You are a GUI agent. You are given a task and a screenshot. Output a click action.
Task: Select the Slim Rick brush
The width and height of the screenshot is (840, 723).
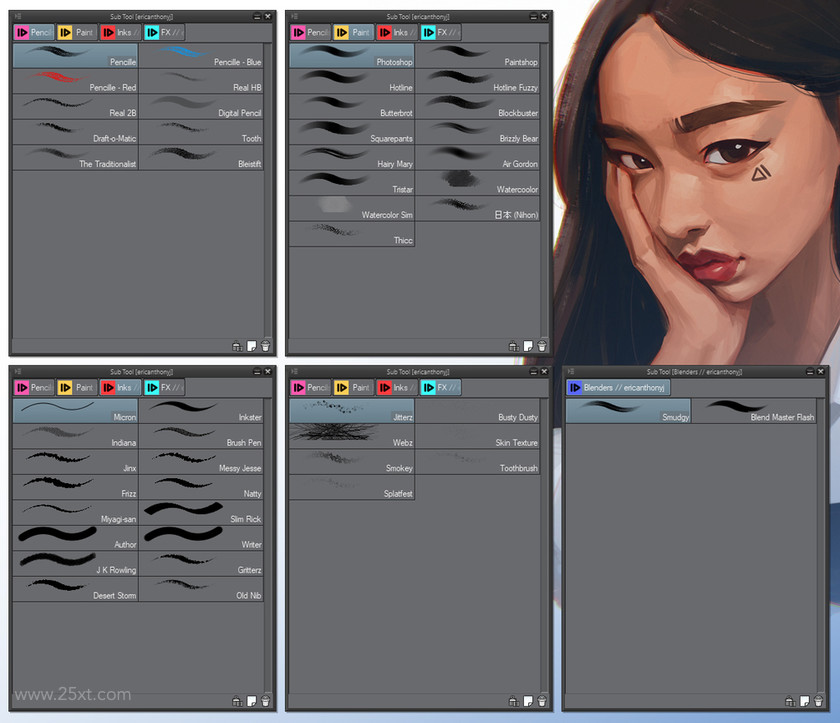[x=201, y=513]
